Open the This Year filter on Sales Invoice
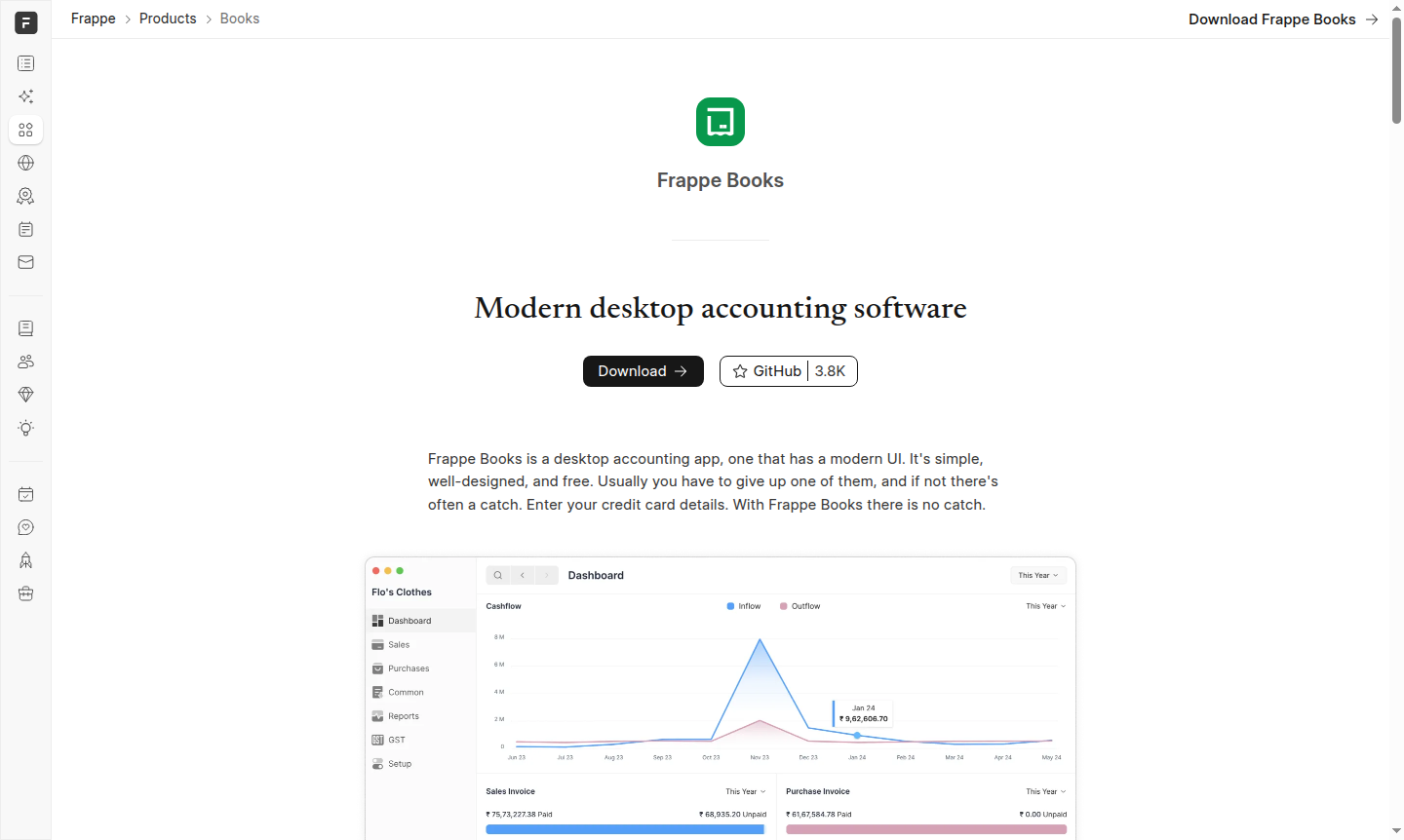The height and width of the screenshot is (840, 1404). (x=745, y=791)
